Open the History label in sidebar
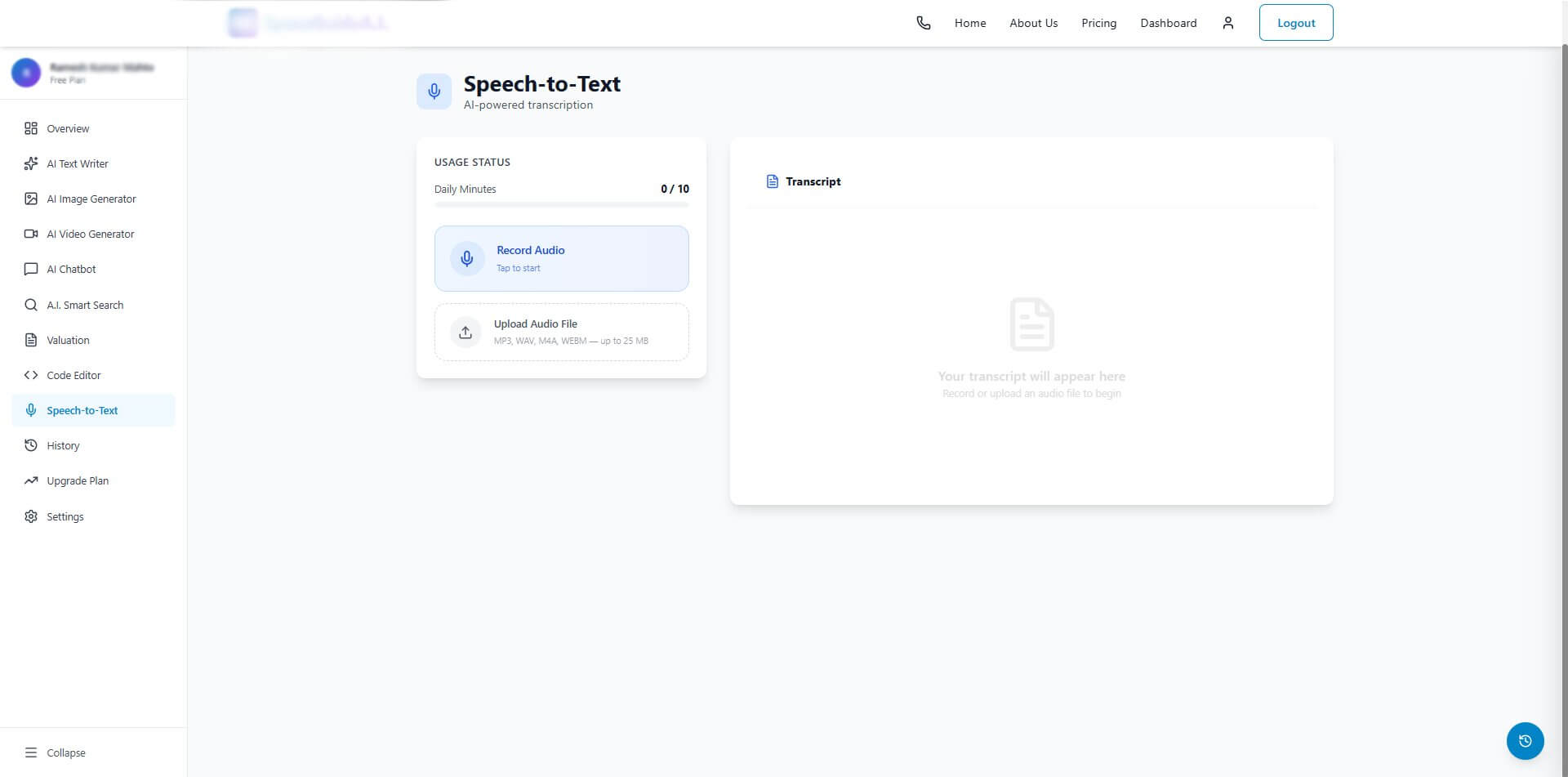Viewport: 1568px width, 777px height. 63,445
